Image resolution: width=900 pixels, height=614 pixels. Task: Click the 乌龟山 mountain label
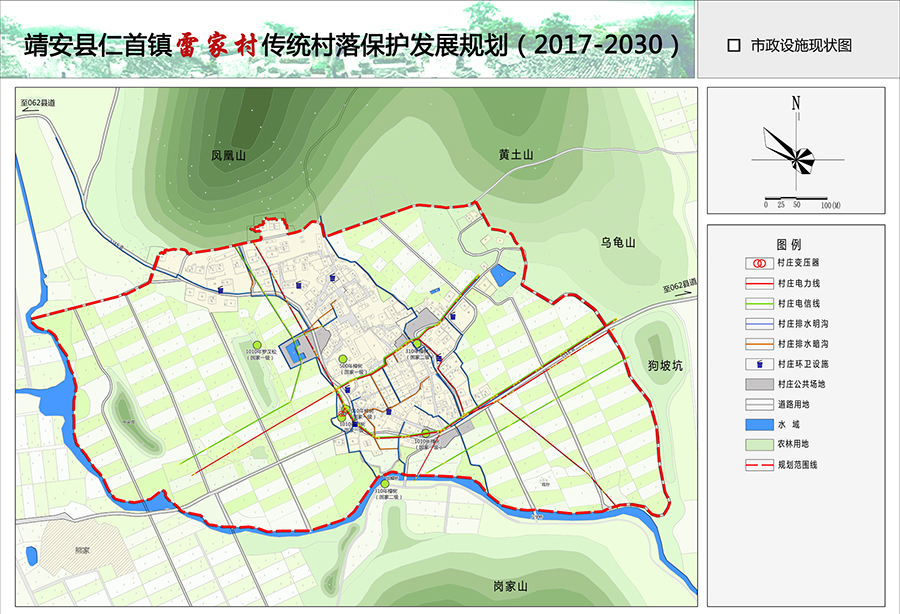(x=618, y=243)
